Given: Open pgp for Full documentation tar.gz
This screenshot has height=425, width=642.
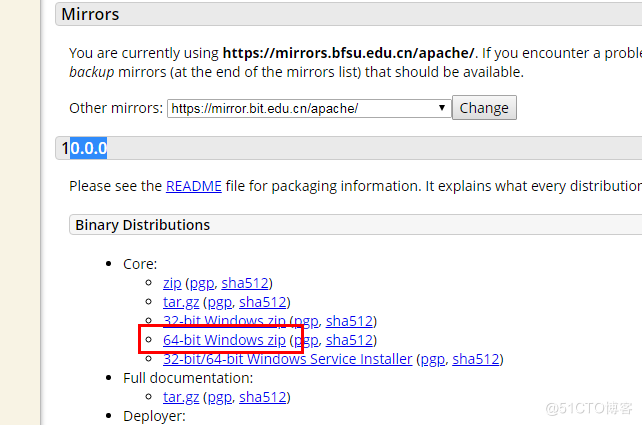Looking at the screenshot, I should pyautogui.click(x=219, y=397).
